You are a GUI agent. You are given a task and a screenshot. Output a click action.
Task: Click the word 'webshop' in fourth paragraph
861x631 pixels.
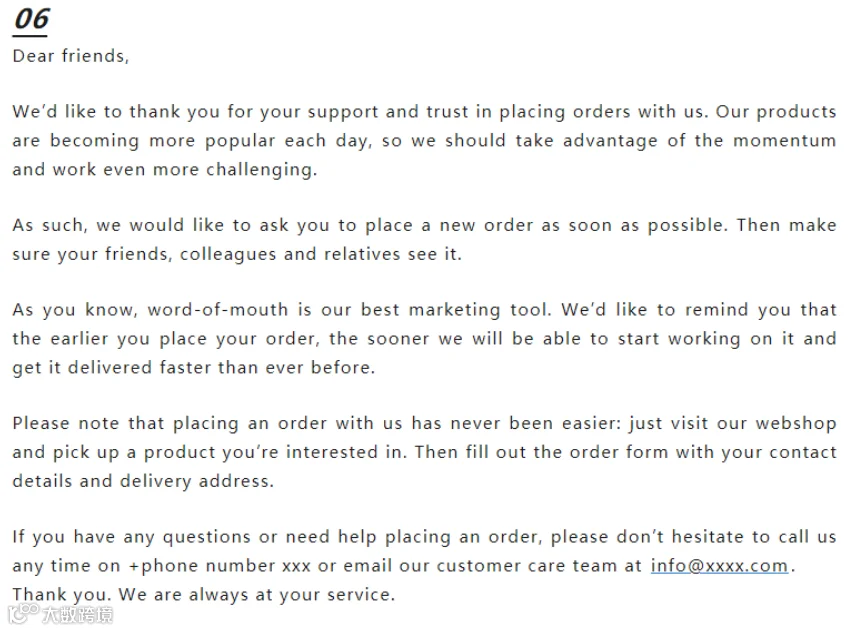pyautogui.click(x=796, y=424)
